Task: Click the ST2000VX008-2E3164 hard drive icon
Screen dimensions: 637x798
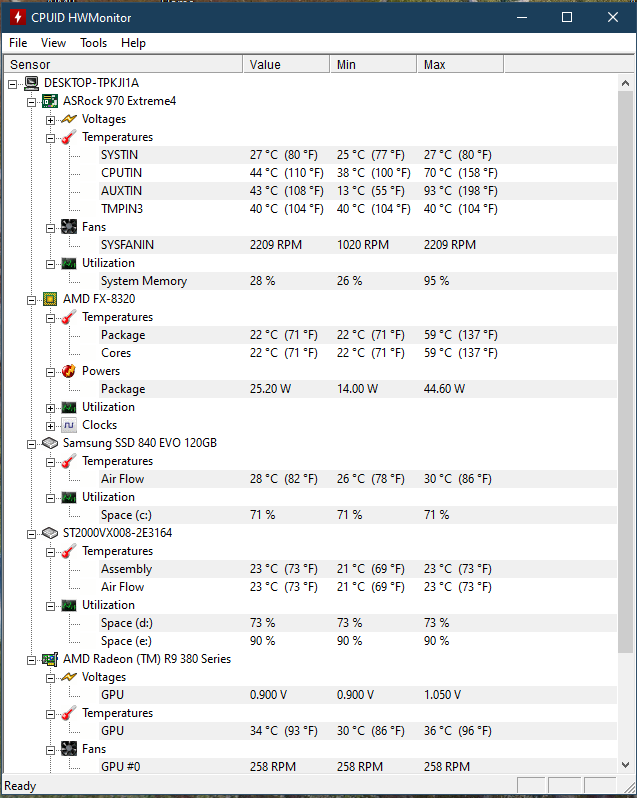Action: (x=50, y=533)
